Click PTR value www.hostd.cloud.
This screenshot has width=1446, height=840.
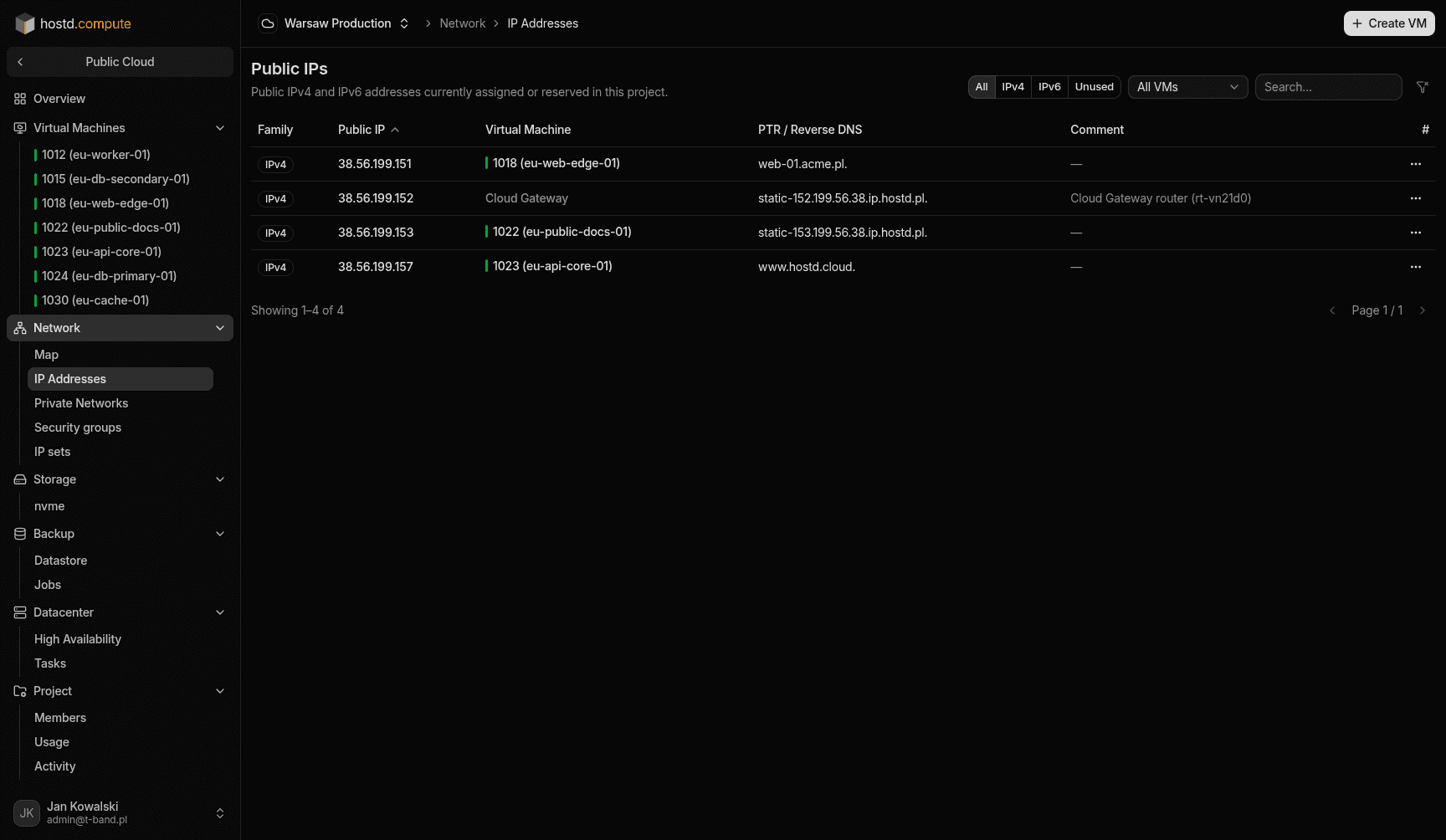tap(807, 267)
